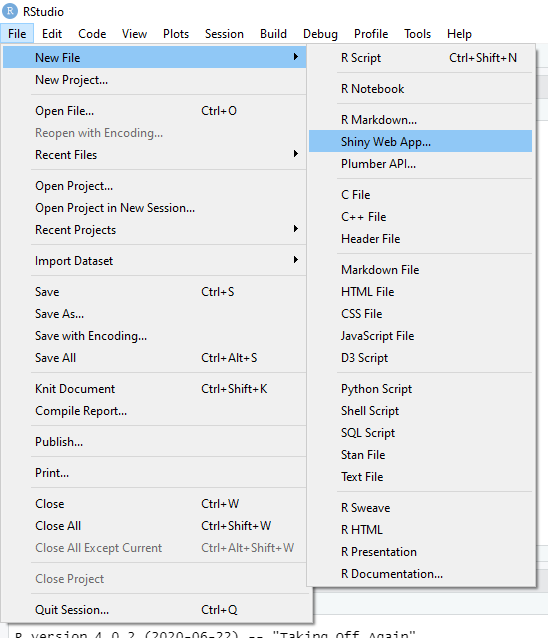The width and height of the screenshot is (548, 638).
Task: Expand the Recent Files submenu arrow
Action: [296, 154]
